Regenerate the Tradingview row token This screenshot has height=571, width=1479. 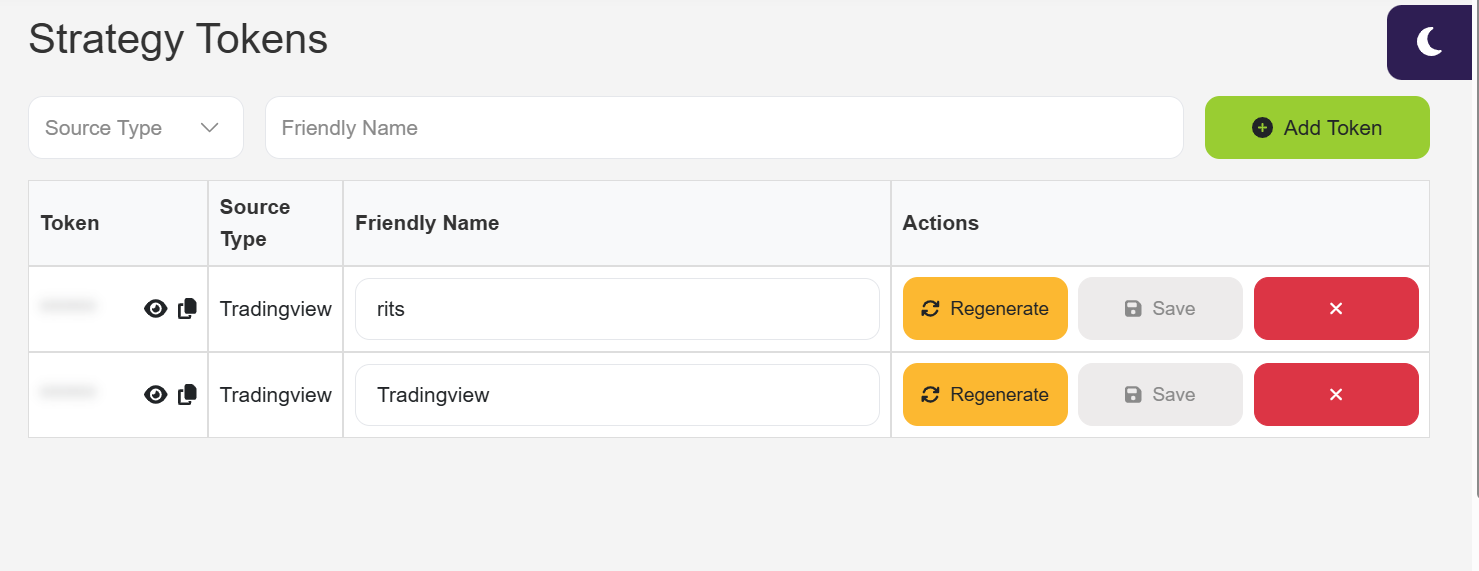pyautogui.click(x=985, y=395)
